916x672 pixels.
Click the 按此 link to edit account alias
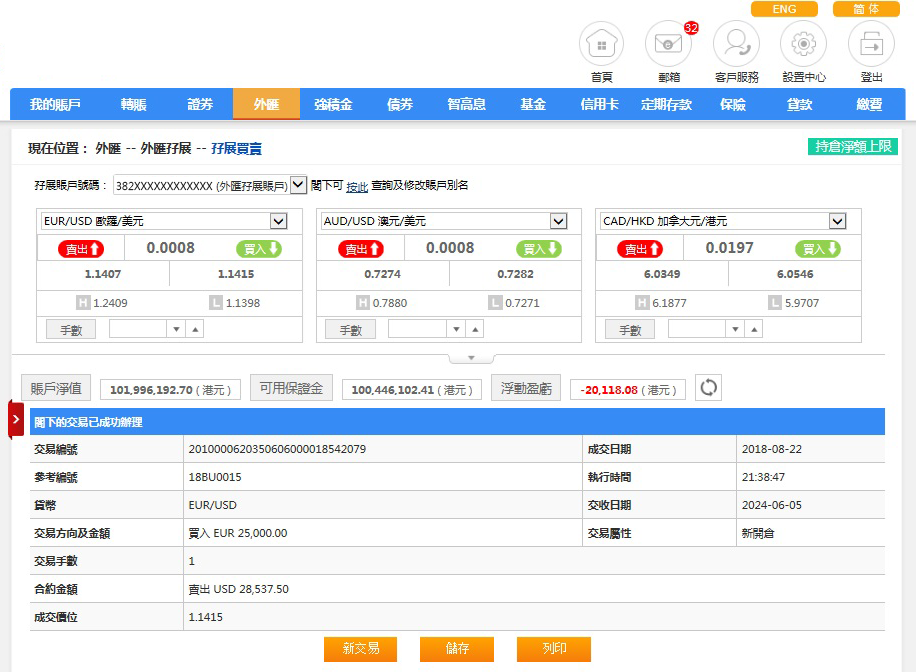[x=357, y=186]
